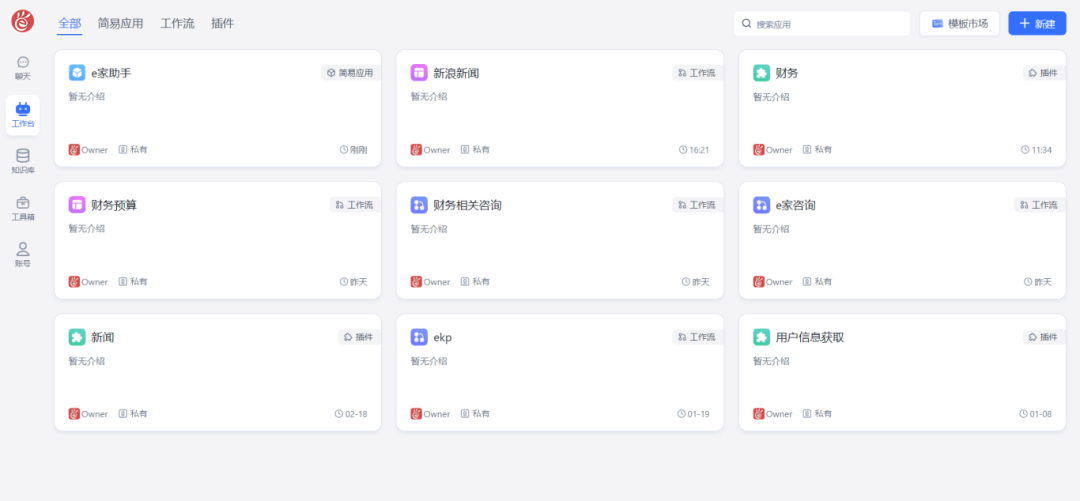1080x501 pixels.
Task: Click the 工作流 tag on 新浪新闻 card
Action: (x=698, y=72)
